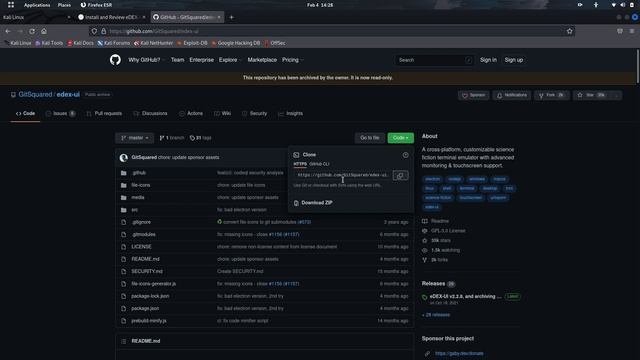Open the Pocket save icon in toolbar
640x360 pixels.
pos(620,31)
